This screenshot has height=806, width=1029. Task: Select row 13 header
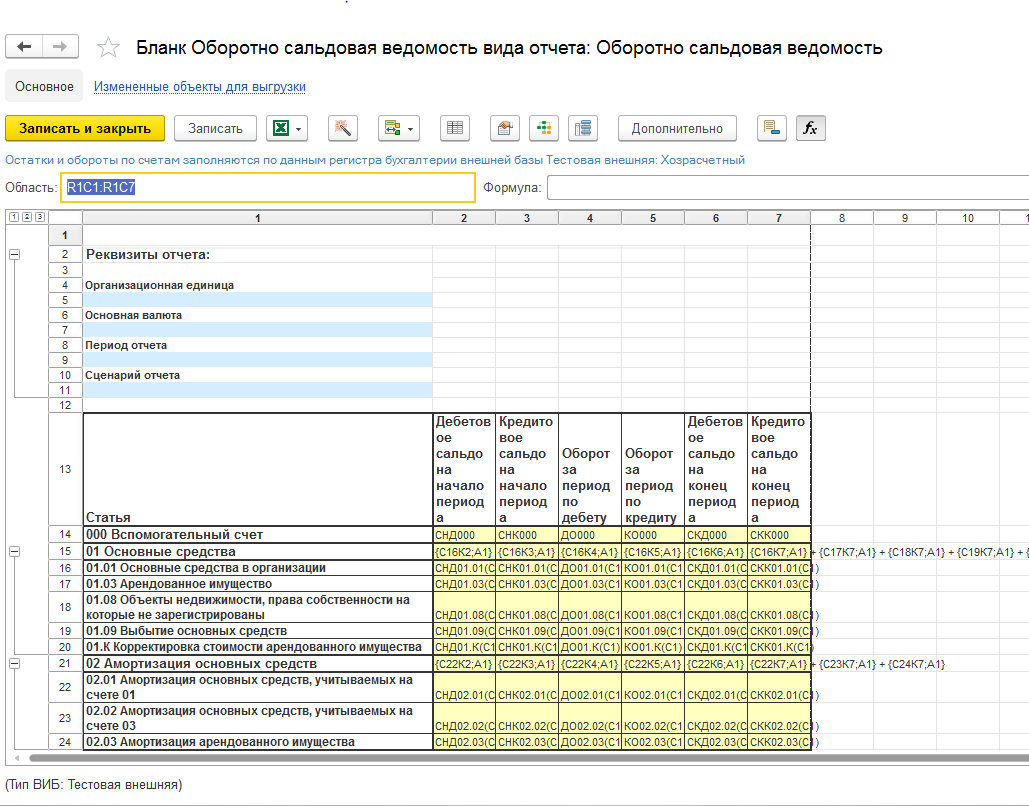tap(65, 469)
